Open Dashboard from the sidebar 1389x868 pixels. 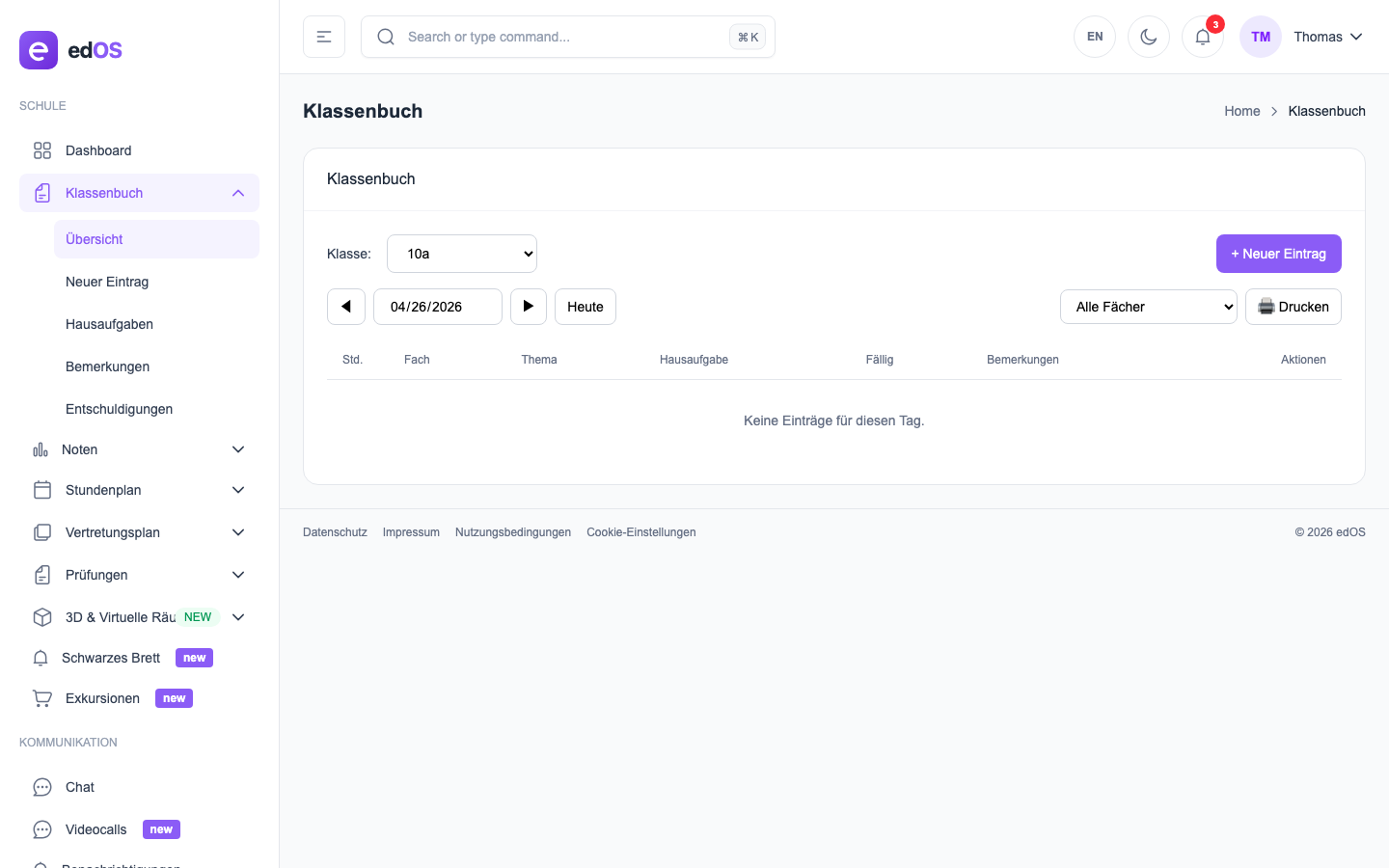pos(98,150)
